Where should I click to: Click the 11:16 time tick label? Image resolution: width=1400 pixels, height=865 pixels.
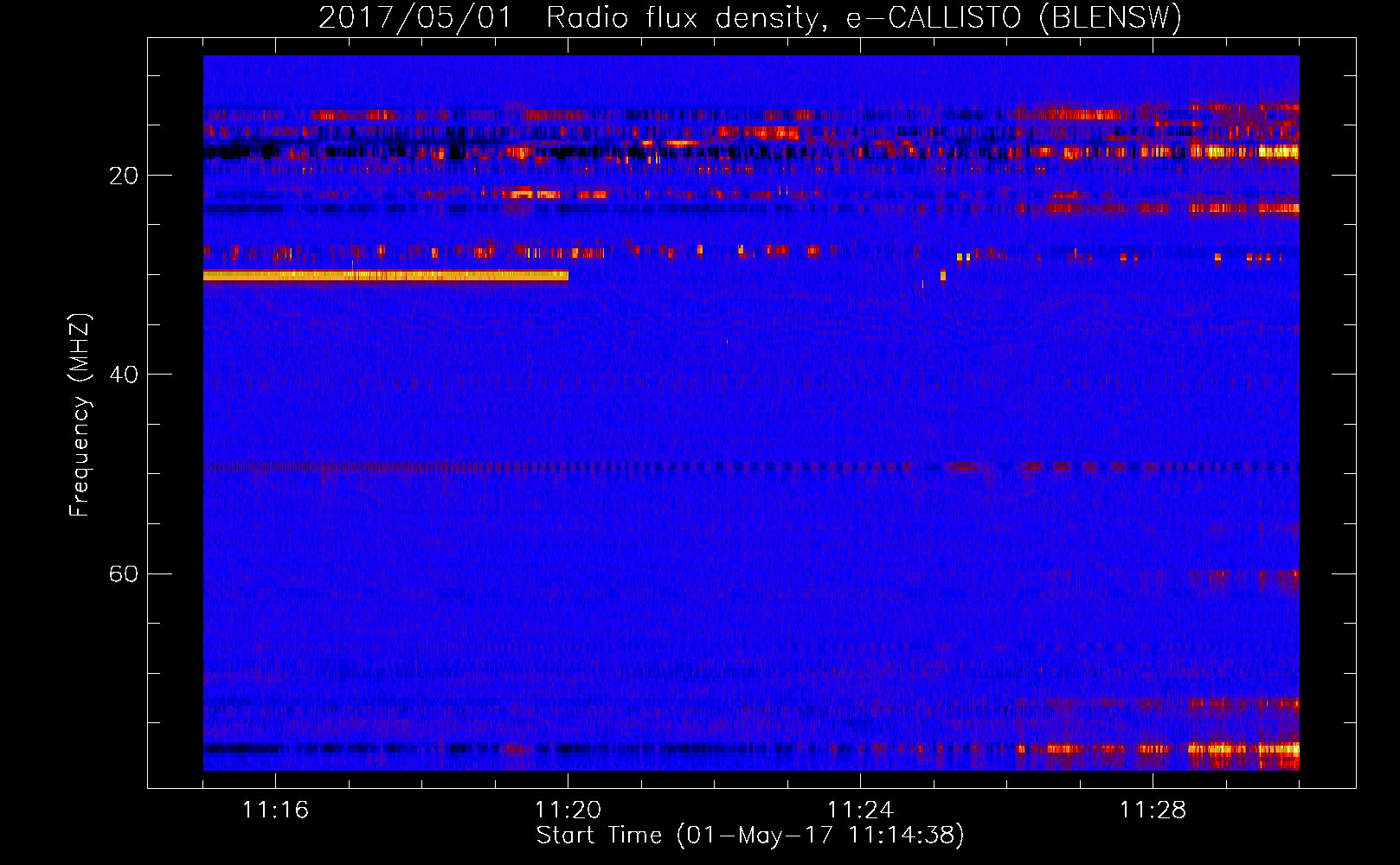pos(275,811)
